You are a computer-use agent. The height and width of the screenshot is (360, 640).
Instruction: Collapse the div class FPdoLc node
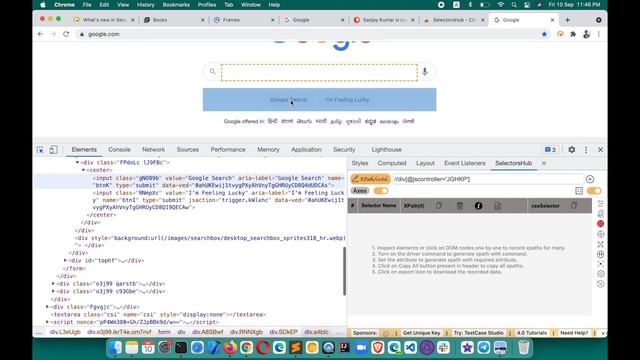[77, 162]
